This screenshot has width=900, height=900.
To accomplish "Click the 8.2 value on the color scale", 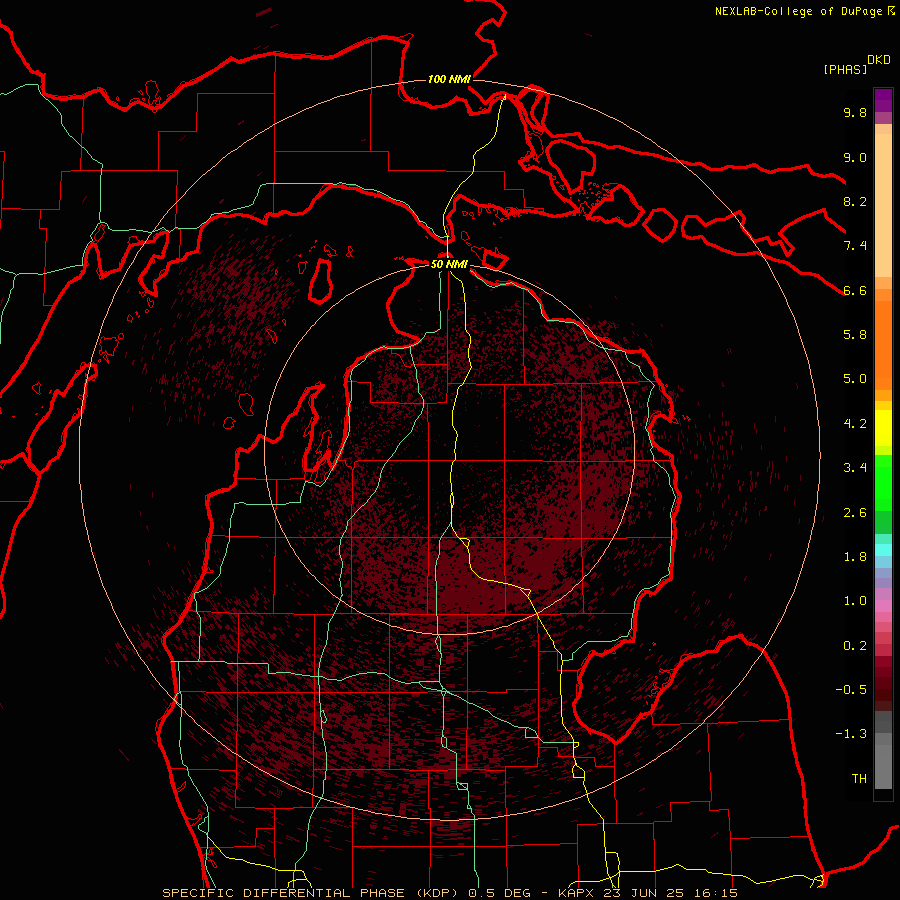I will click(x=855, y=201).
